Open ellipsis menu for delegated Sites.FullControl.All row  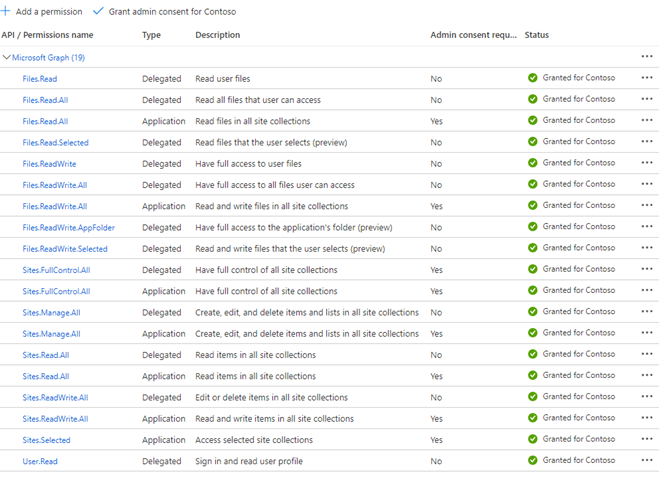pyautogui.click(x=647, y=269)
